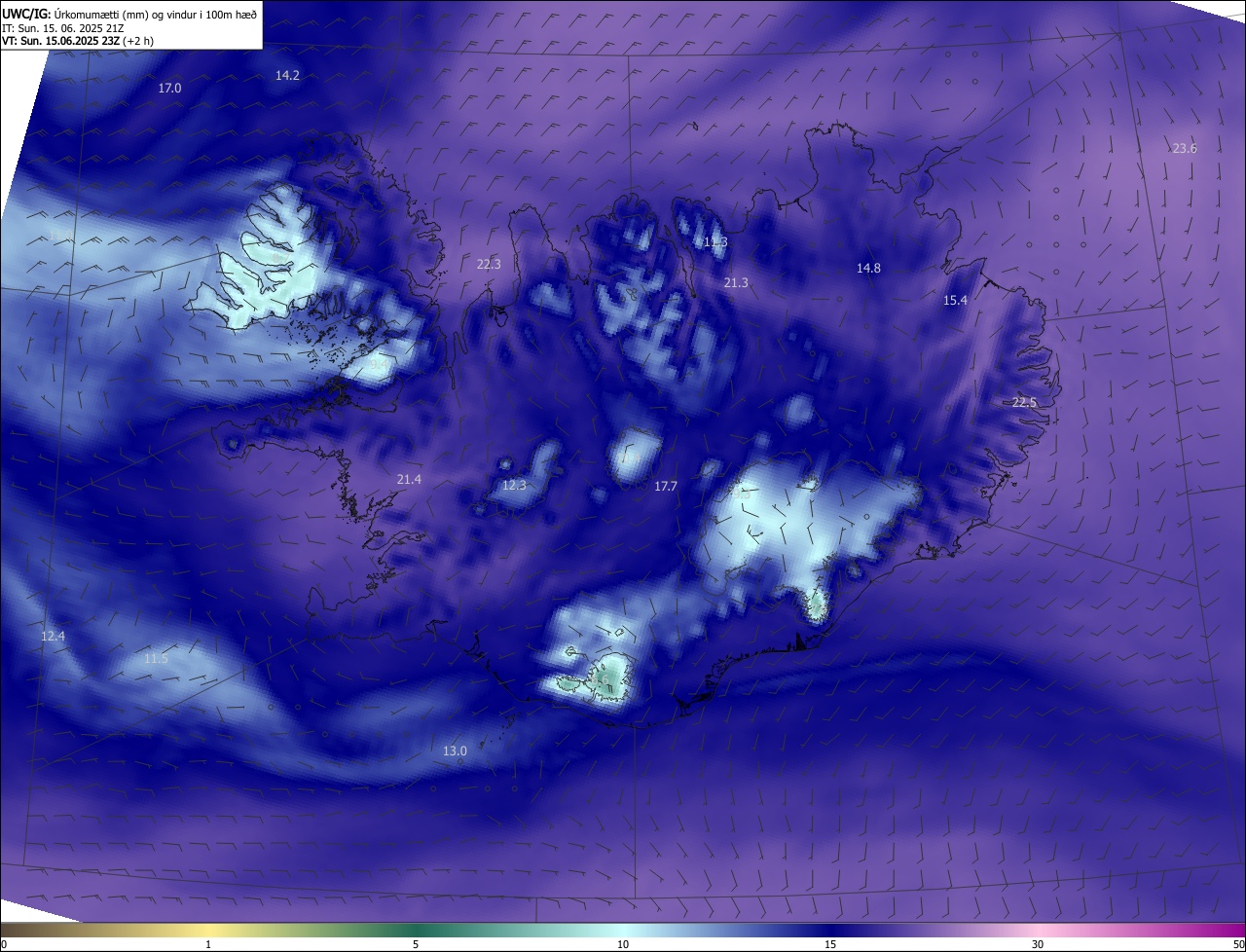Click the 30 tick on the colorbar

tap(1038, 944)
